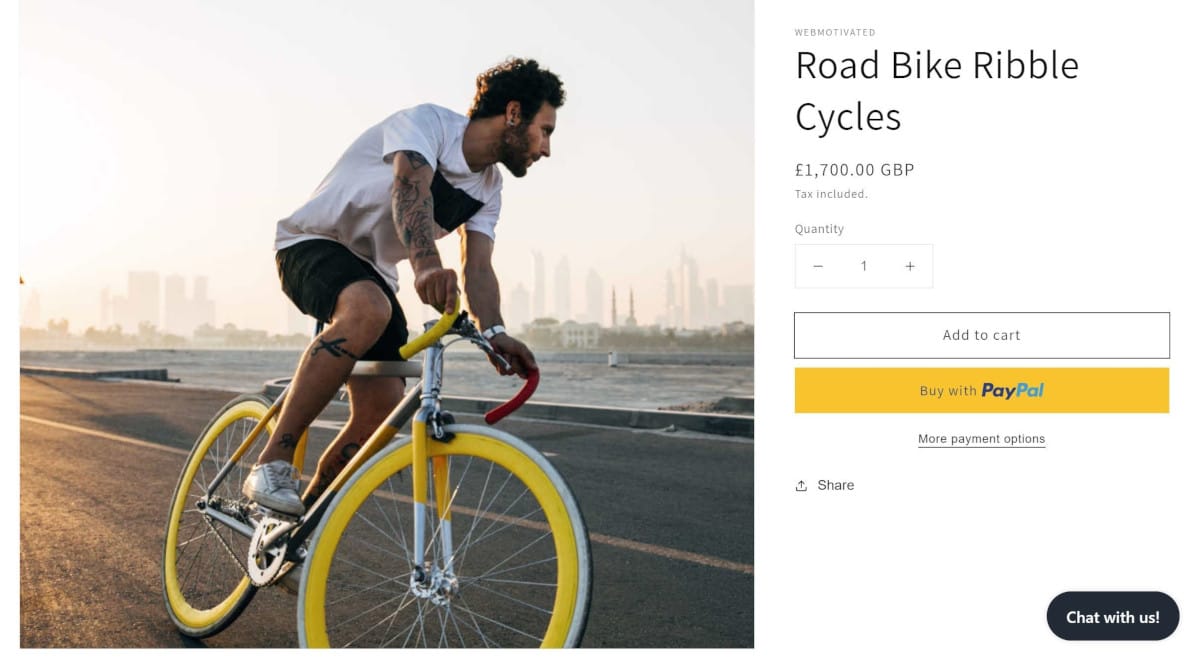The height and width of the screenshot is (663, 1200).
Task: Click the 'Buy with' text on yellow button
Action: 948,391
